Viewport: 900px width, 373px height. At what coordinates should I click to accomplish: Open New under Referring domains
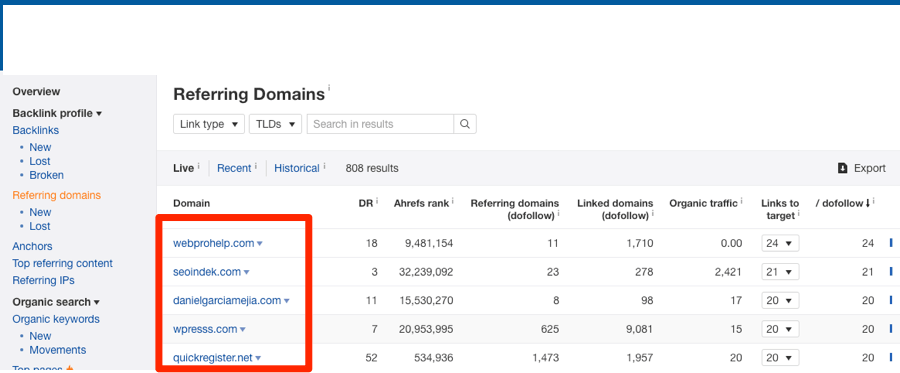[40, 212]
